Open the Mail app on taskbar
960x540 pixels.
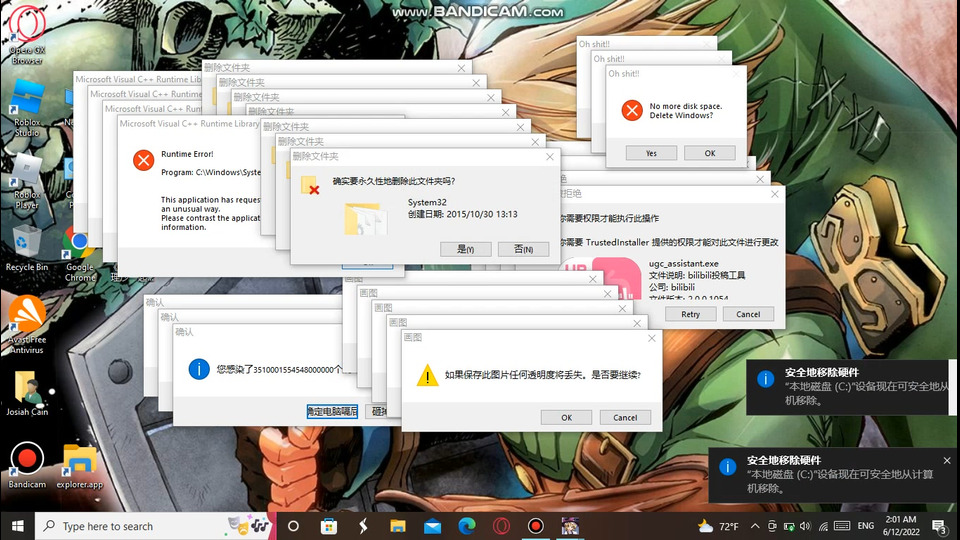(432, 526)
